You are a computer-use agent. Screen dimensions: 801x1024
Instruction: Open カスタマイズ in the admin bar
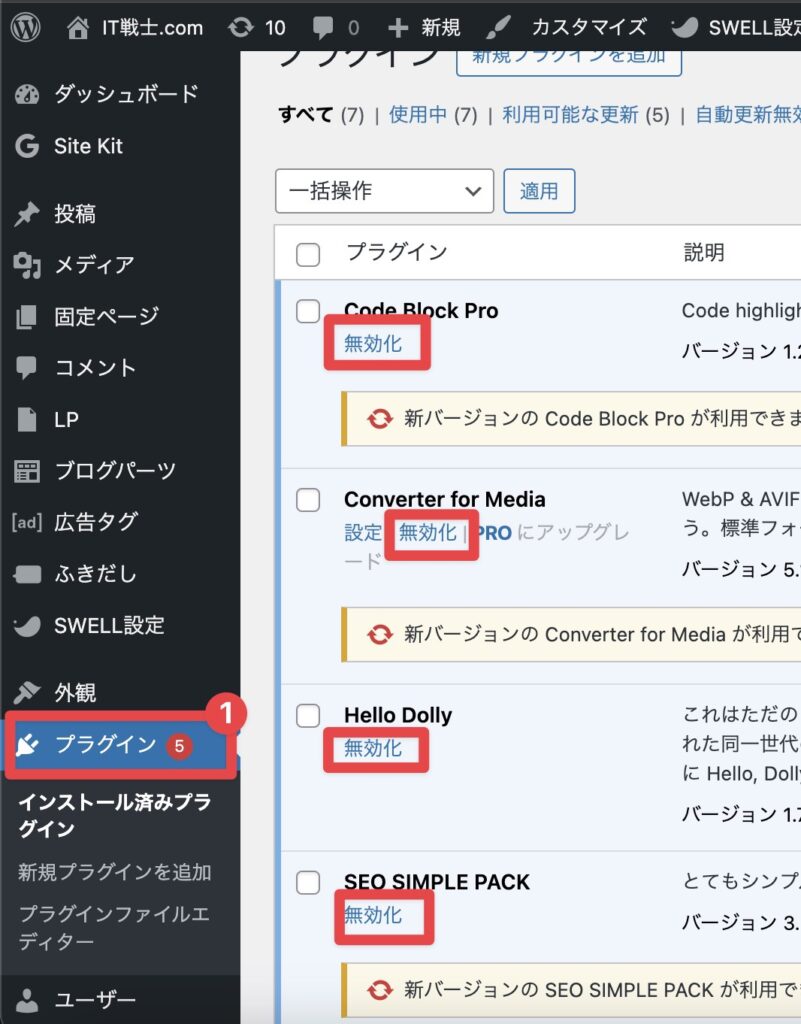pyautogui.click(x=588, y=27)
